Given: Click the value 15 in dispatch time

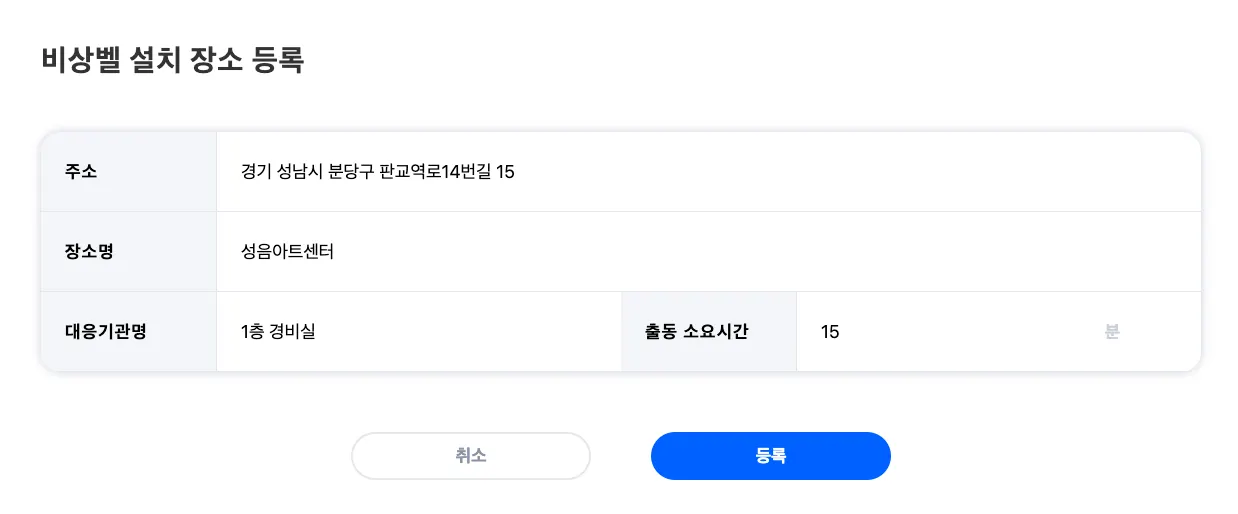Looking at the screenshot, I should (x=830, y=332).
